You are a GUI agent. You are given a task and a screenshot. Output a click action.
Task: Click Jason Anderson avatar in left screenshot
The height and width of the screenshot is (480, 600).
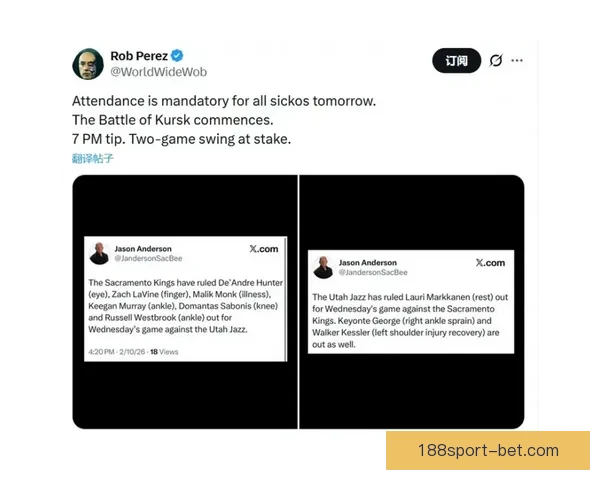tap(99, 253)
